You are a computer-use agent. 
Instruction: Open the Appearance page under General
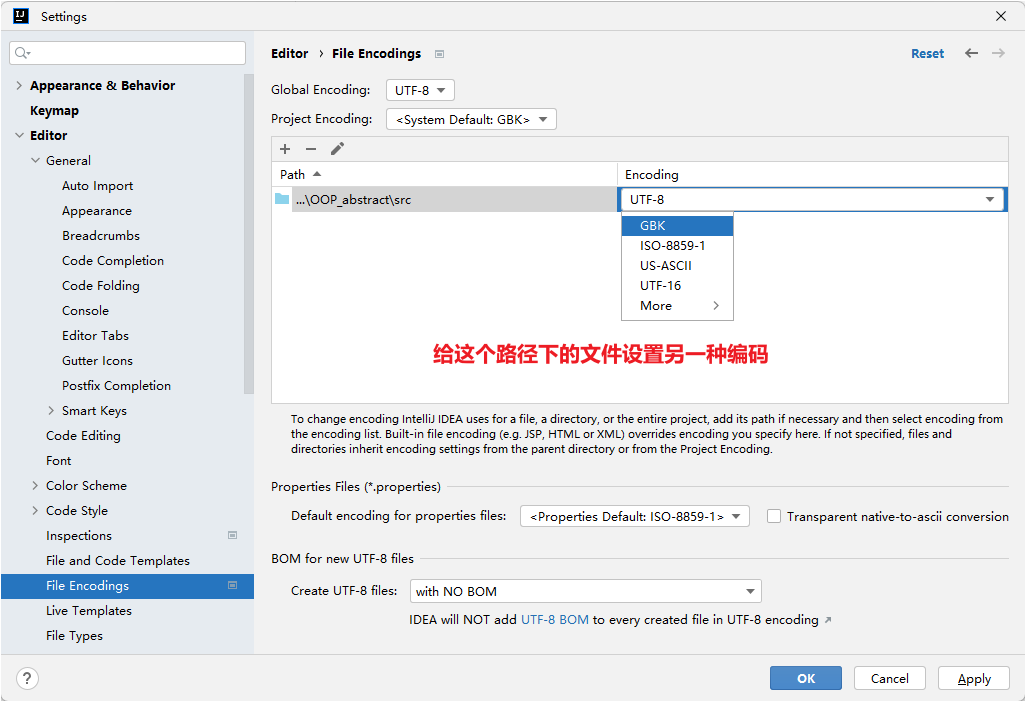pyautogui.click(x=97, y=211)
